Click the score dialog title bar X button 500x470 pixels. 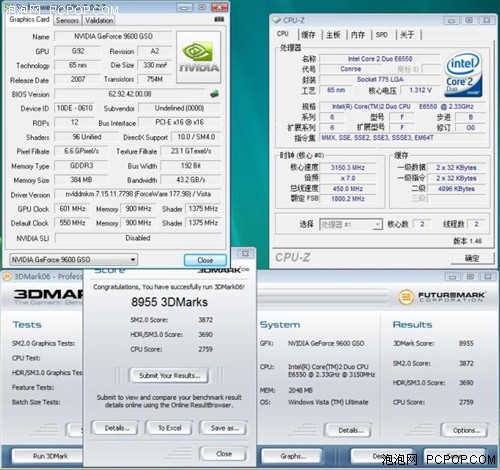click(x=245, y=253)
